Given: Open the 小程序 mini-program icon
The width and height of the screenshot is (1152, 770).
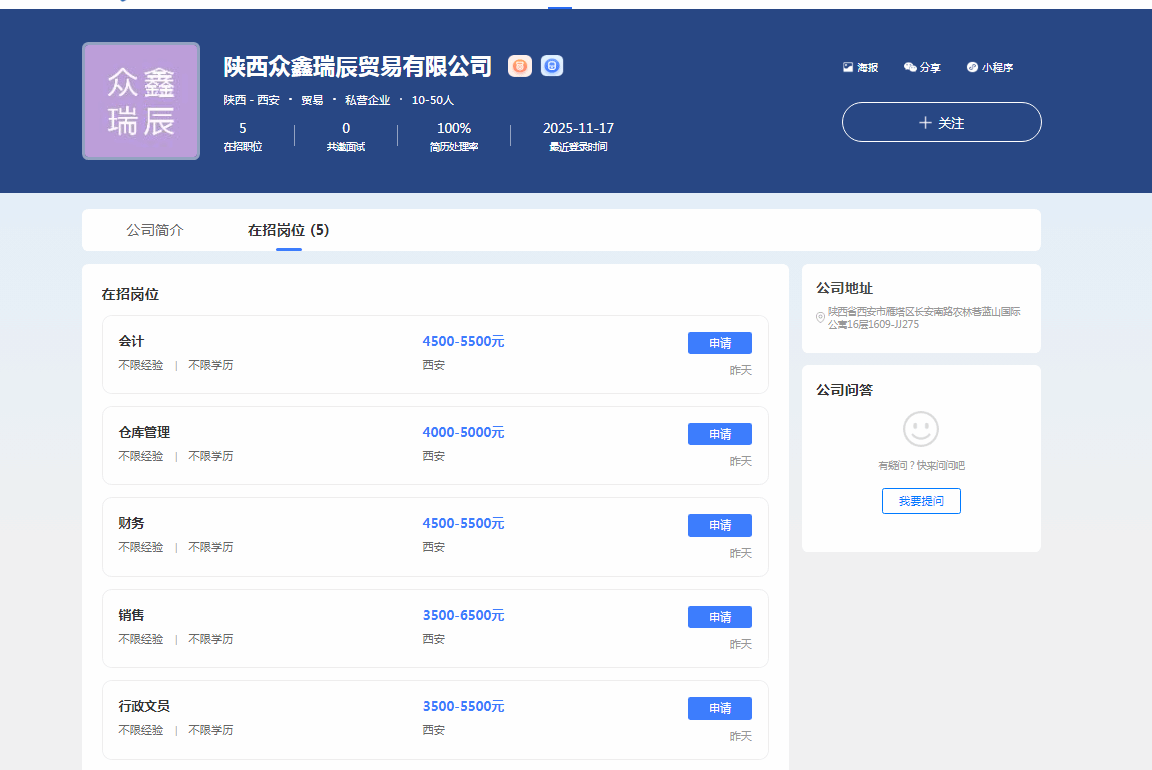Looking at the screenshot, I should pyautogui.click(x=972, y=67).
